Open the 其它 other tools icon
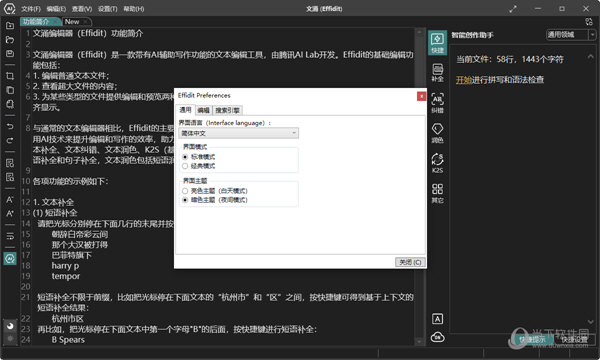This screenshot has height=360, width=600. pyautogui.click(x=437, y=193)
